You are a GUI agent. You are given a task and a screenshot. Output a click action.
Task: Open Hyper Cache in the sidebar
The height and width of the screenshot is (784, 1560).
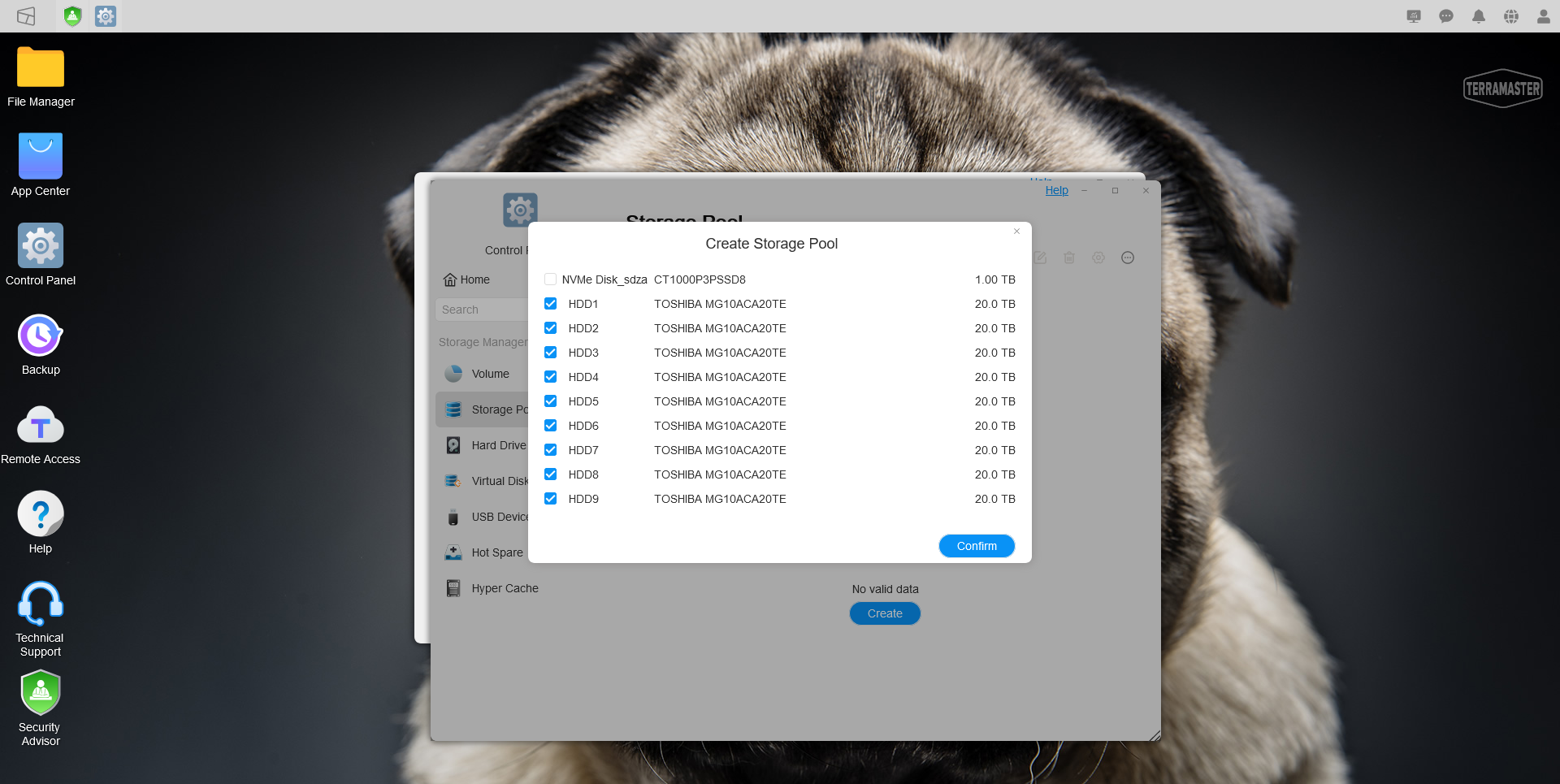[x=492, y=588]
